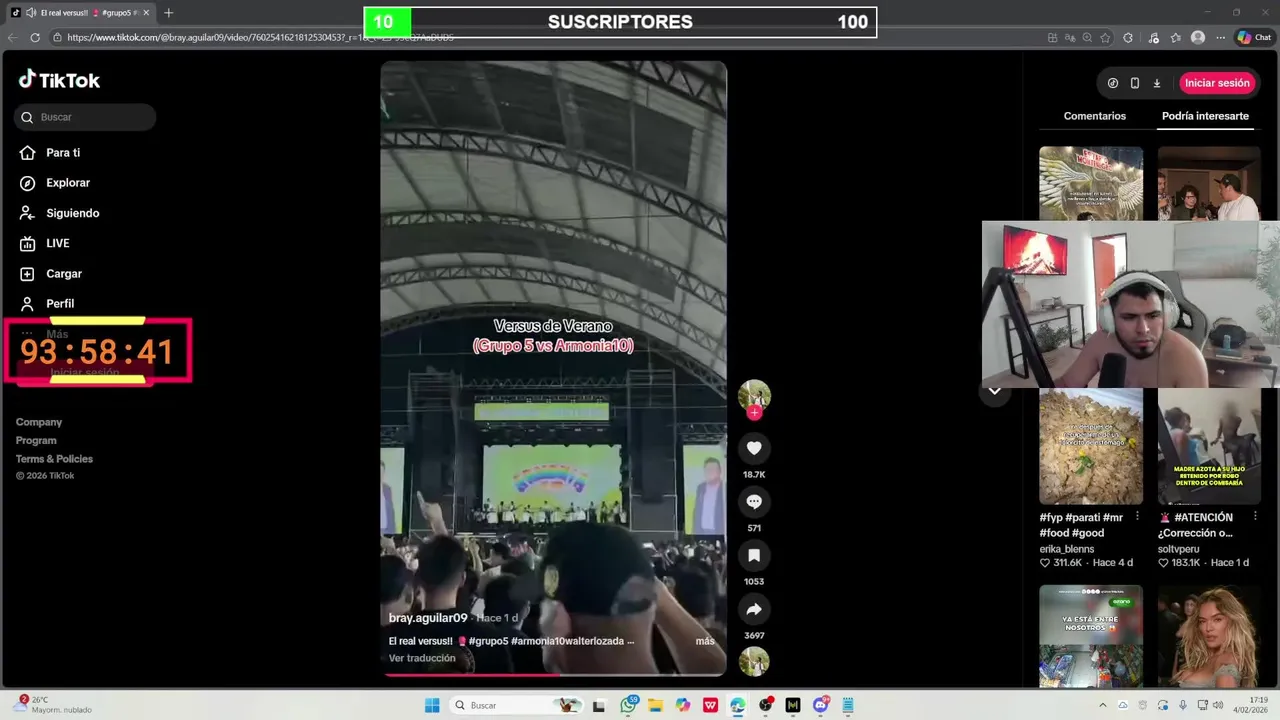The height and width of the screenshot is (720, 1280).
Task: Open Copilot Chat button in Edge
Action: click(x=1254, y=37)
